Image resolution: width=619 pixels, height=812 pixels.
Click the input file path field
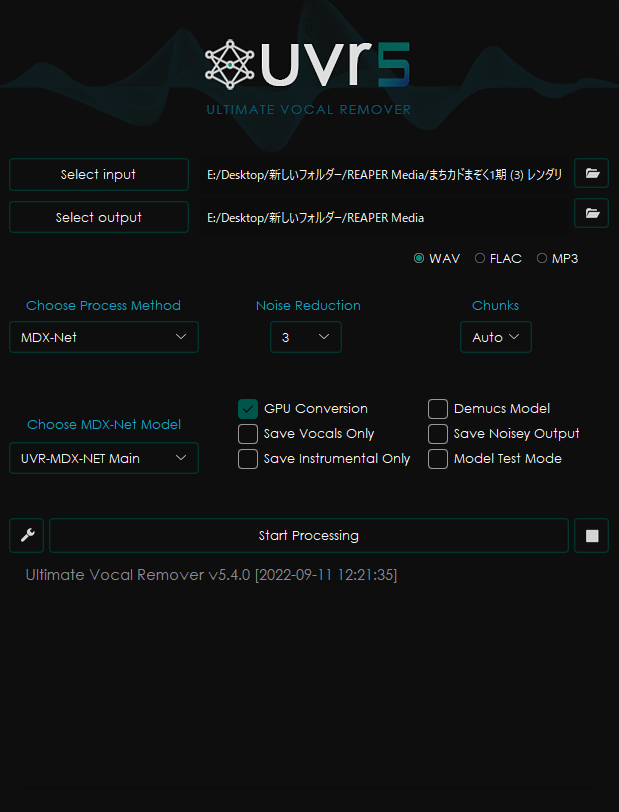384,175
